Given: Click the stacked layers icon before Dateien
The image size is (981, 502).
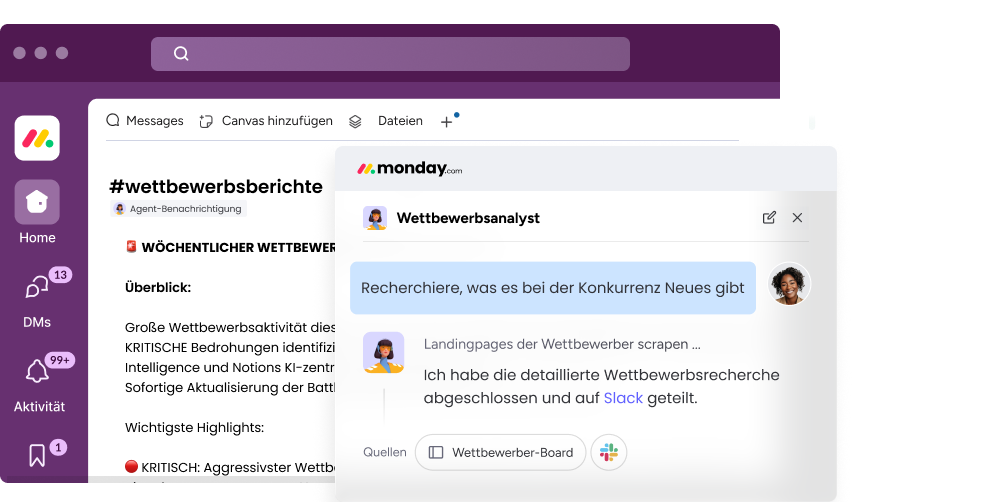Looking at the screenshot, I should 355,121.
